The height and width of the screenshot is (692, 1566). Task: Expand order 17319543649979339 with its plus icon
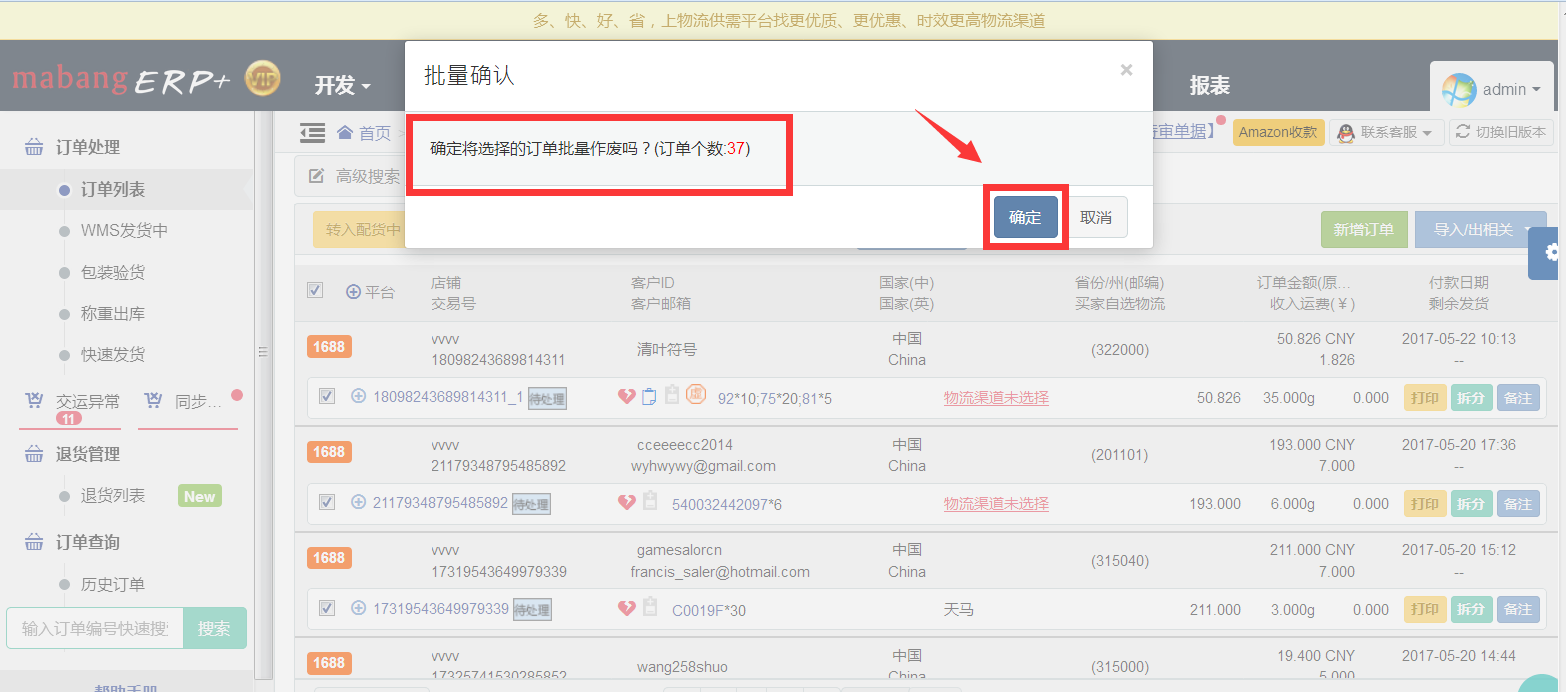coord(359,607)
